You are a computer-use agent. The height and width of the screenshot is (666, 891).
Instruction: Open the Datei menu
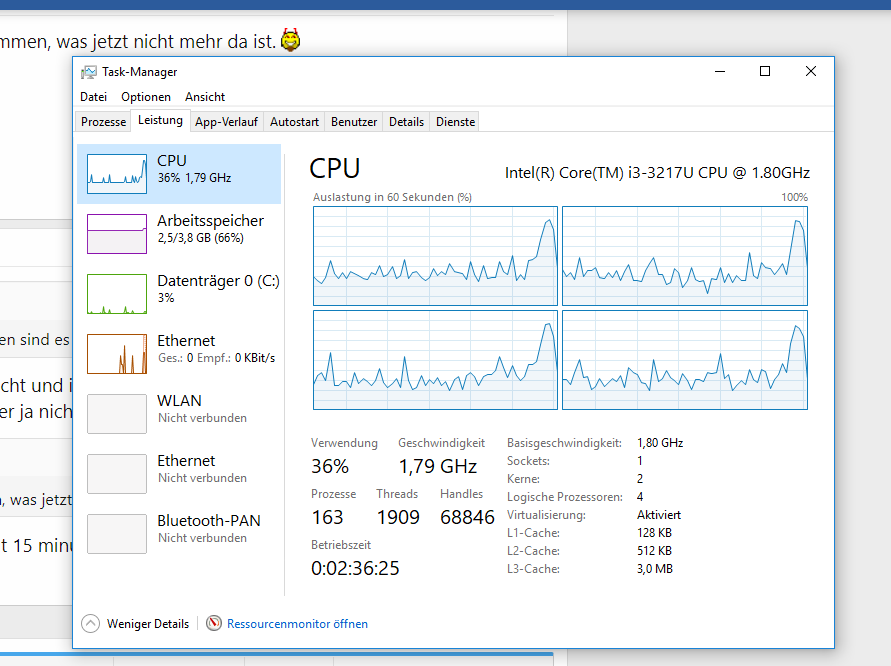click(93, 97)
